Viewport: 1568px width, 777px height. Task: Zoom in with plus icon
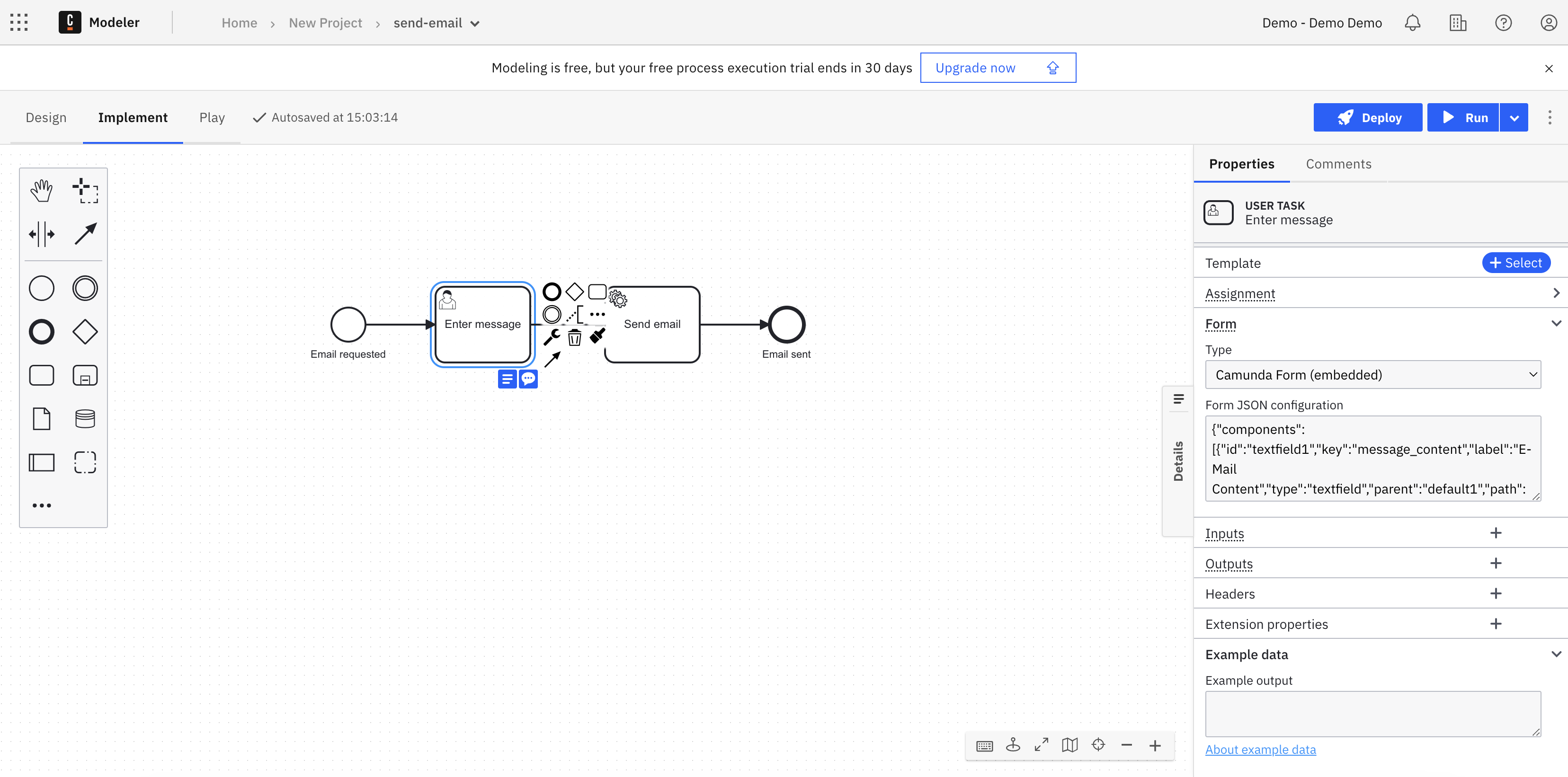(1155, 745)
